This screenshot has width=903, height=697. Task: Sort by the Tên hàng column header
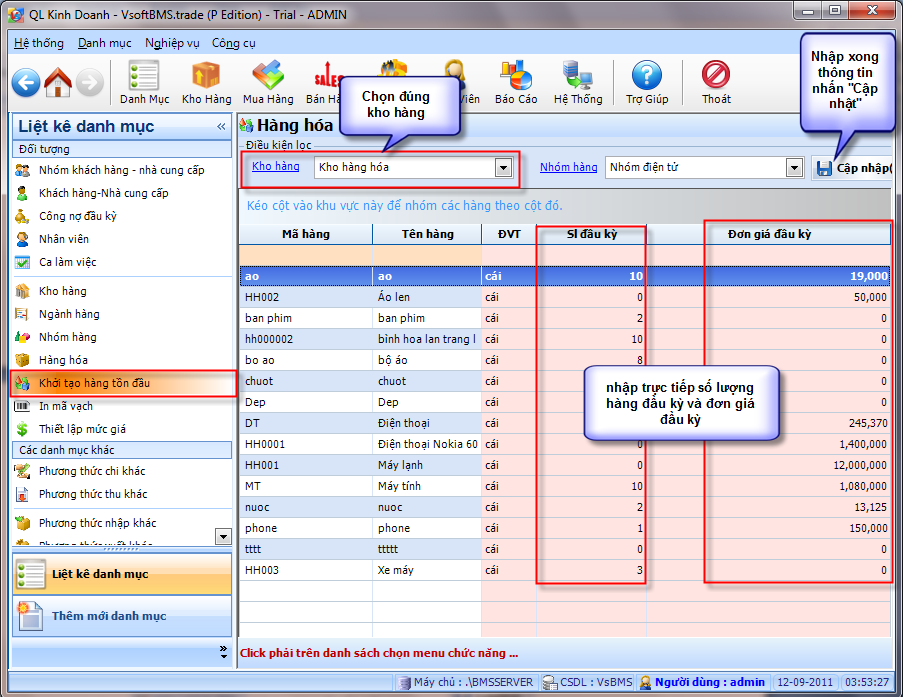click(427, 234)
